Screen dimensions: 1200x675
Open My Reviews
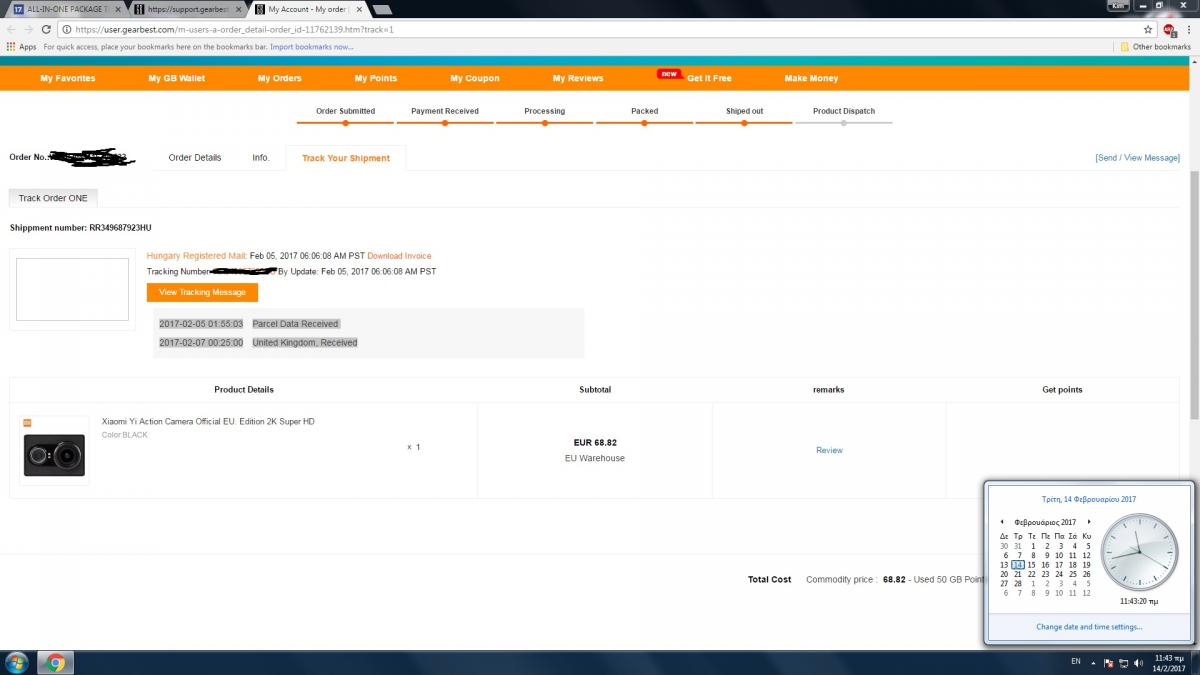click(578, 78)
